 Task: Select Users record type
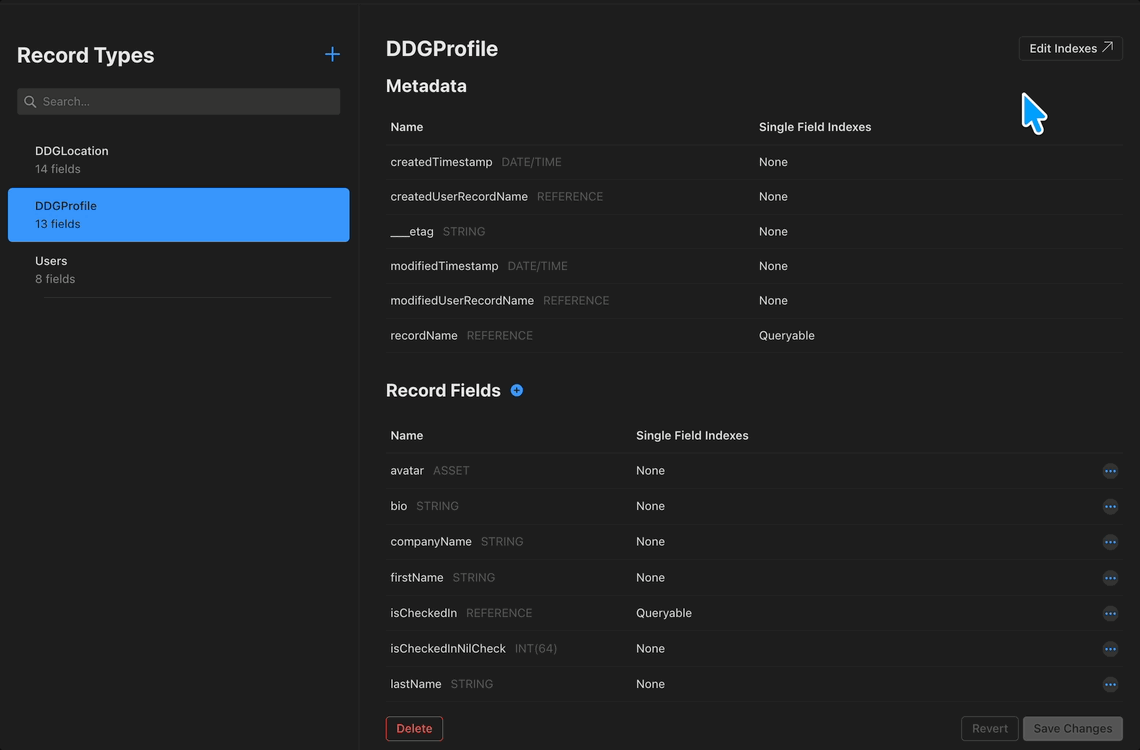[x=178, y=270]
